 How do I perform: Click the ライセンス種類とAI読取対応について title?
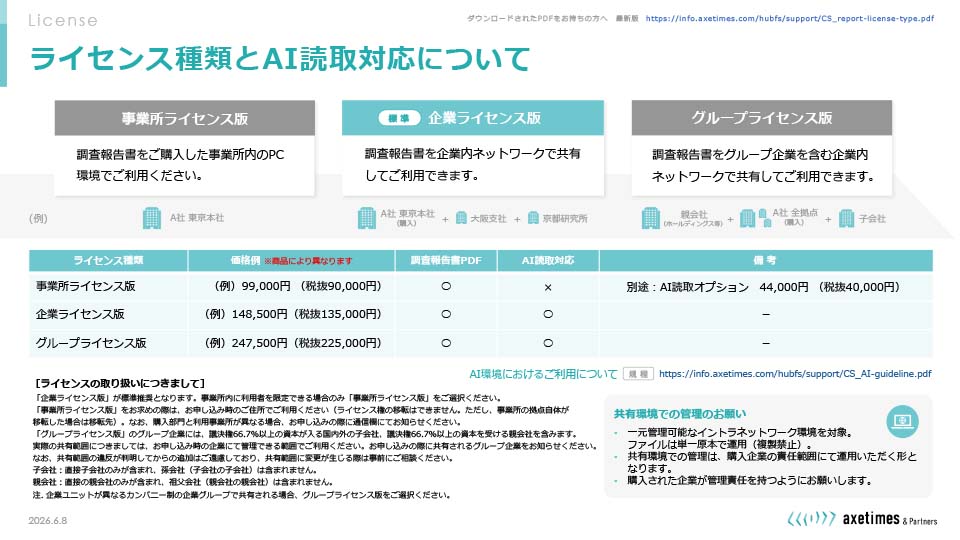[x=280, y=58]
